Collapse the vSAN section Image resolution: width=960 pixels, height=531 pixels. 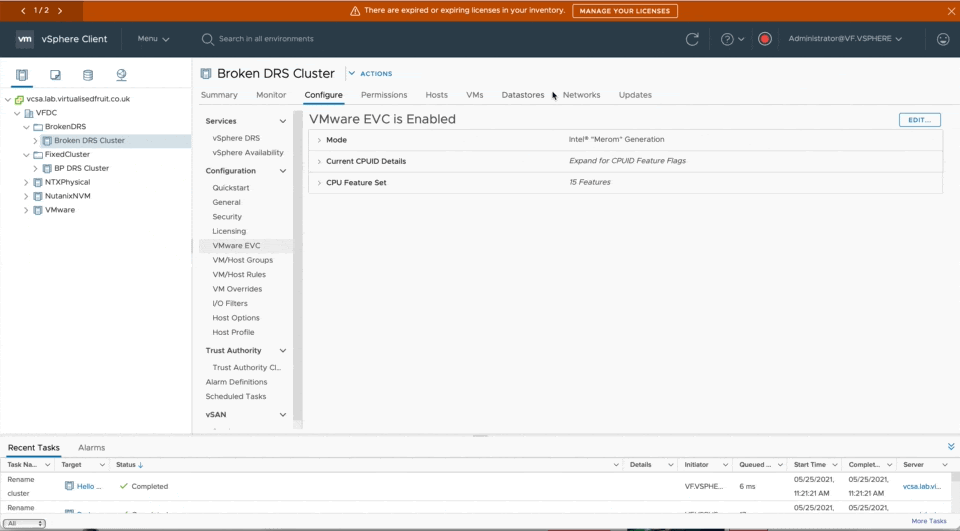point(283,415)
